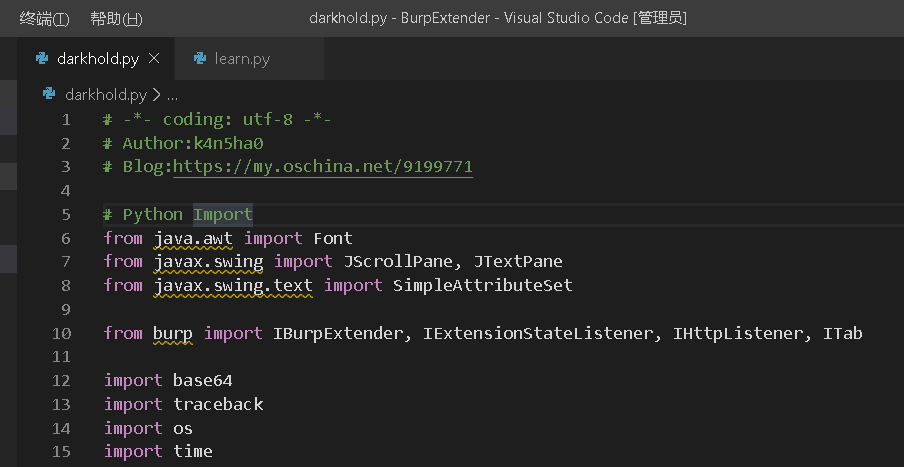Select line number 5 in the gutter
Image resolution: width=904 pixels, height=467 pixels.
click(66, 214)
